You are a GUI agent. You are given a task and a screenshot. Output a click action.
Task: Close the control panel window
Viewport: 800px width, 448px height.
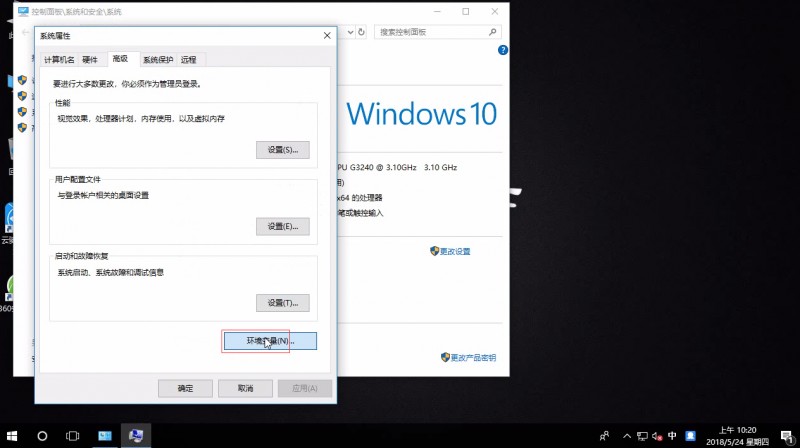pos(494,11)
